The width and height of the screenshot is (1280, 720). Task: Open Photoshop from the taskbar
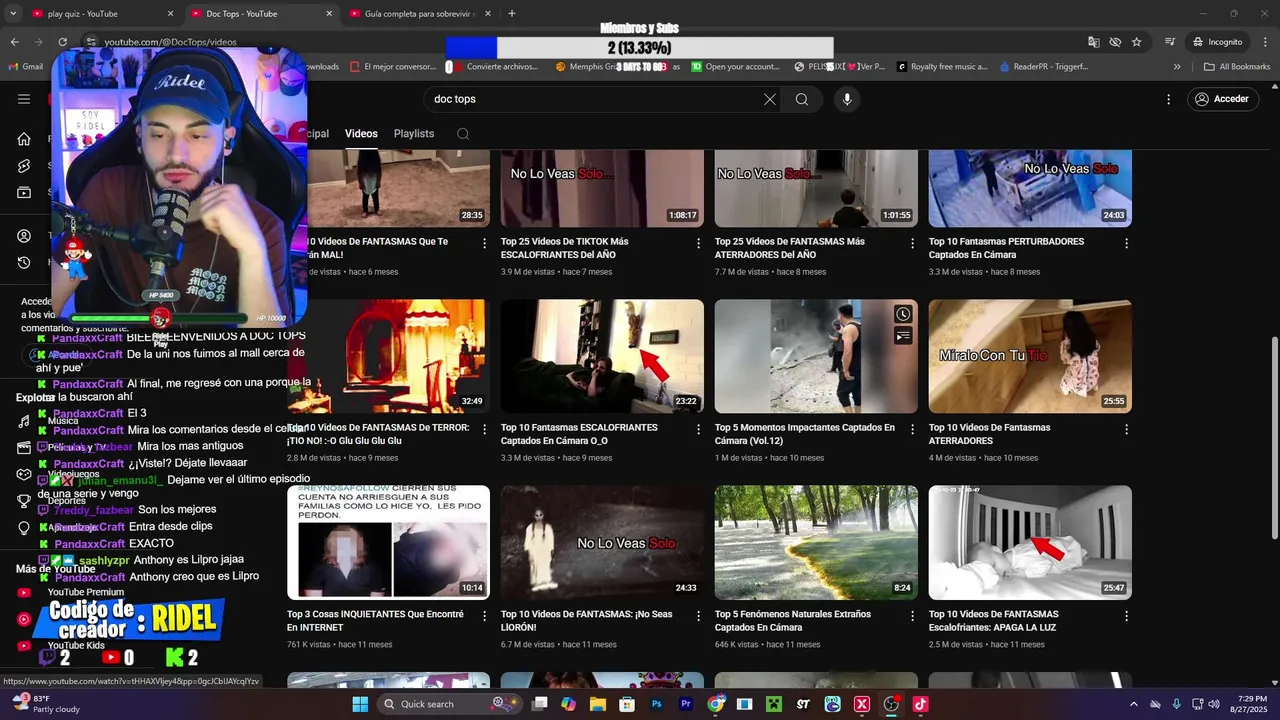[657, 704]
